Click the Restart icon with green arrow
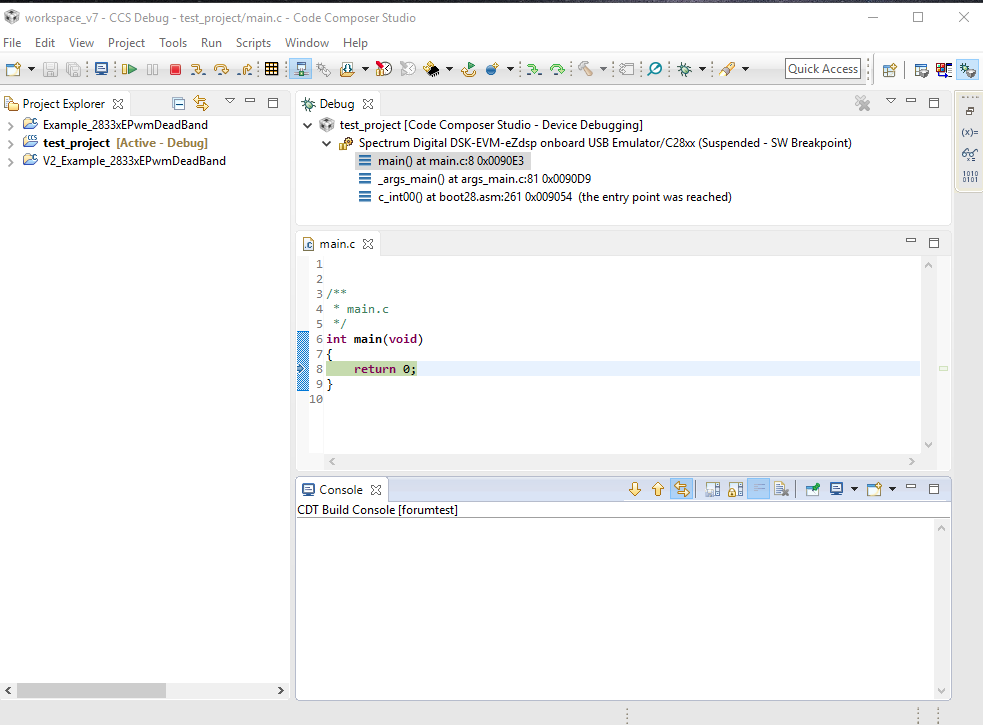The height and width of the screenshot is (725, 983). point(468,69)
